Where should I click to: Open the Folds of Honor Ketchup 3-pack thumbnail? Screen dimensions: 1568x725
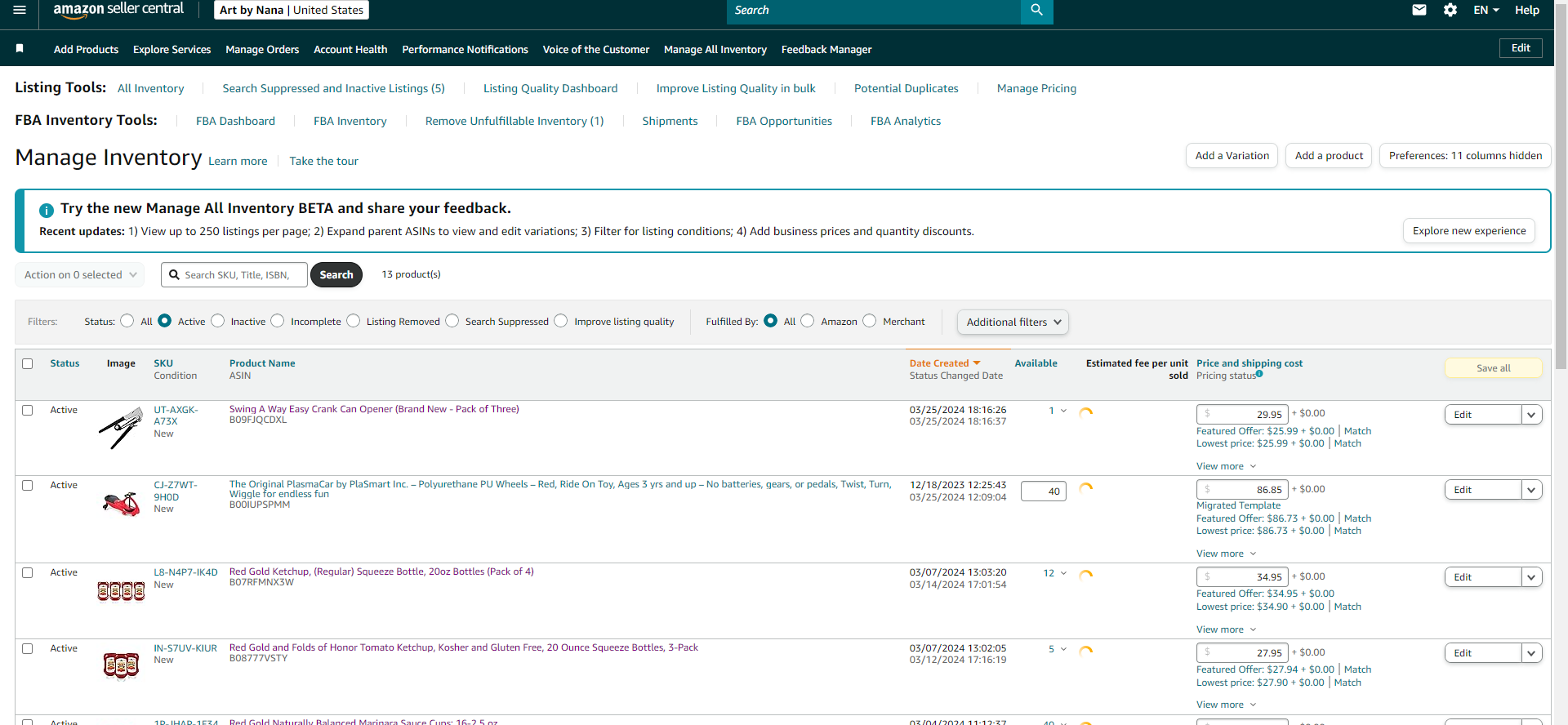tap(121, 665)
